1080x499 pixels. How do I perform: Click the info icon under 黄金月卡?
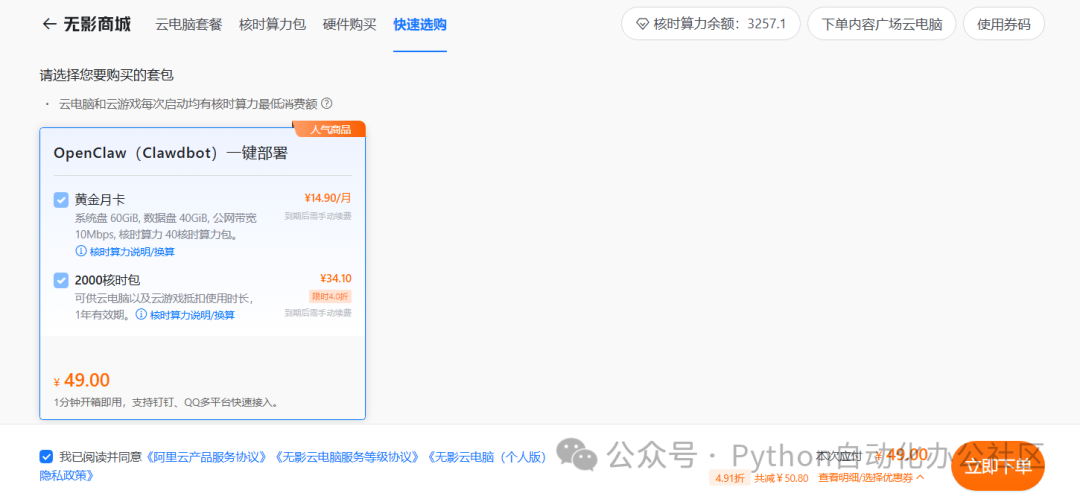(x=81, y=252)
